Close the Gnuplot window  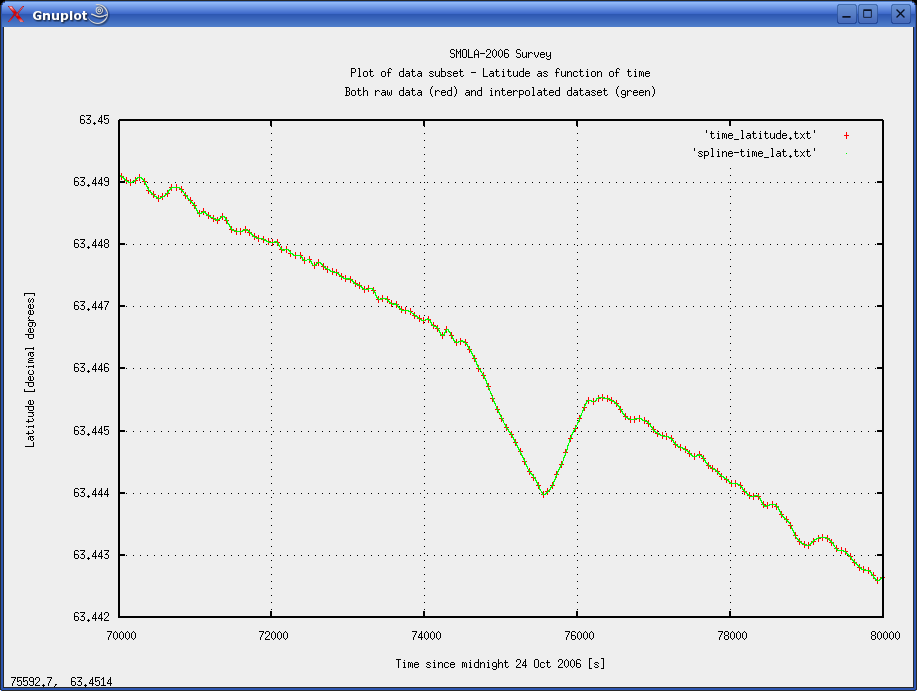[895, 14]
